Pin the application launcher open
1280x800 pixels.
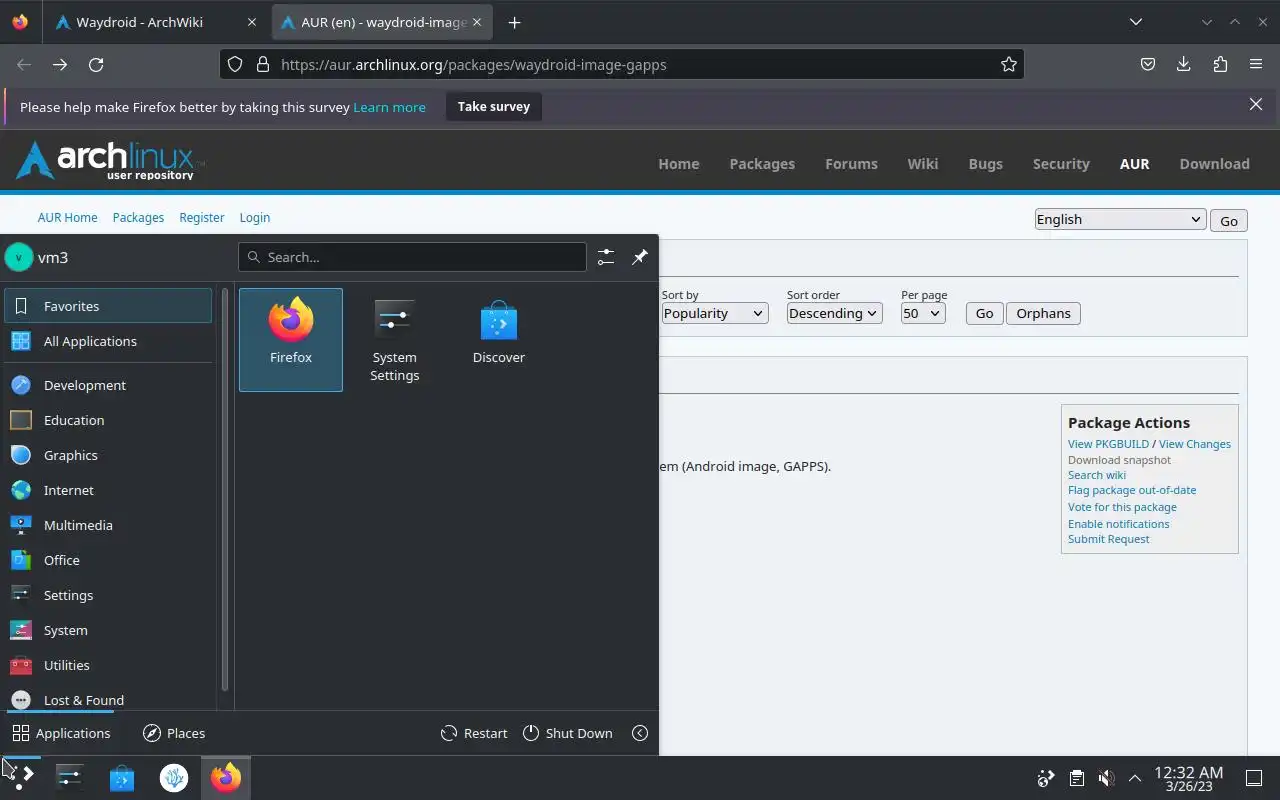click(640, 257)
